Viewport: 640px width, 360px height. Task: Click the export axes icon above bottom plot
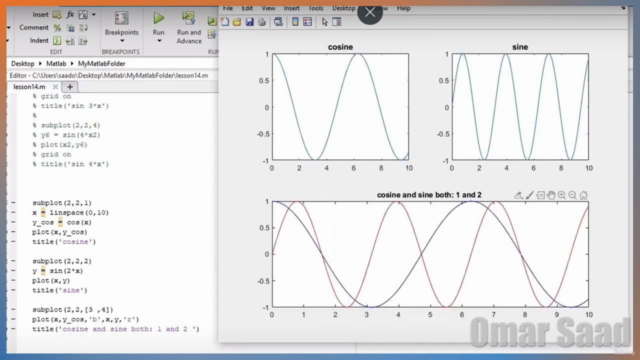[x=518, y=195]
